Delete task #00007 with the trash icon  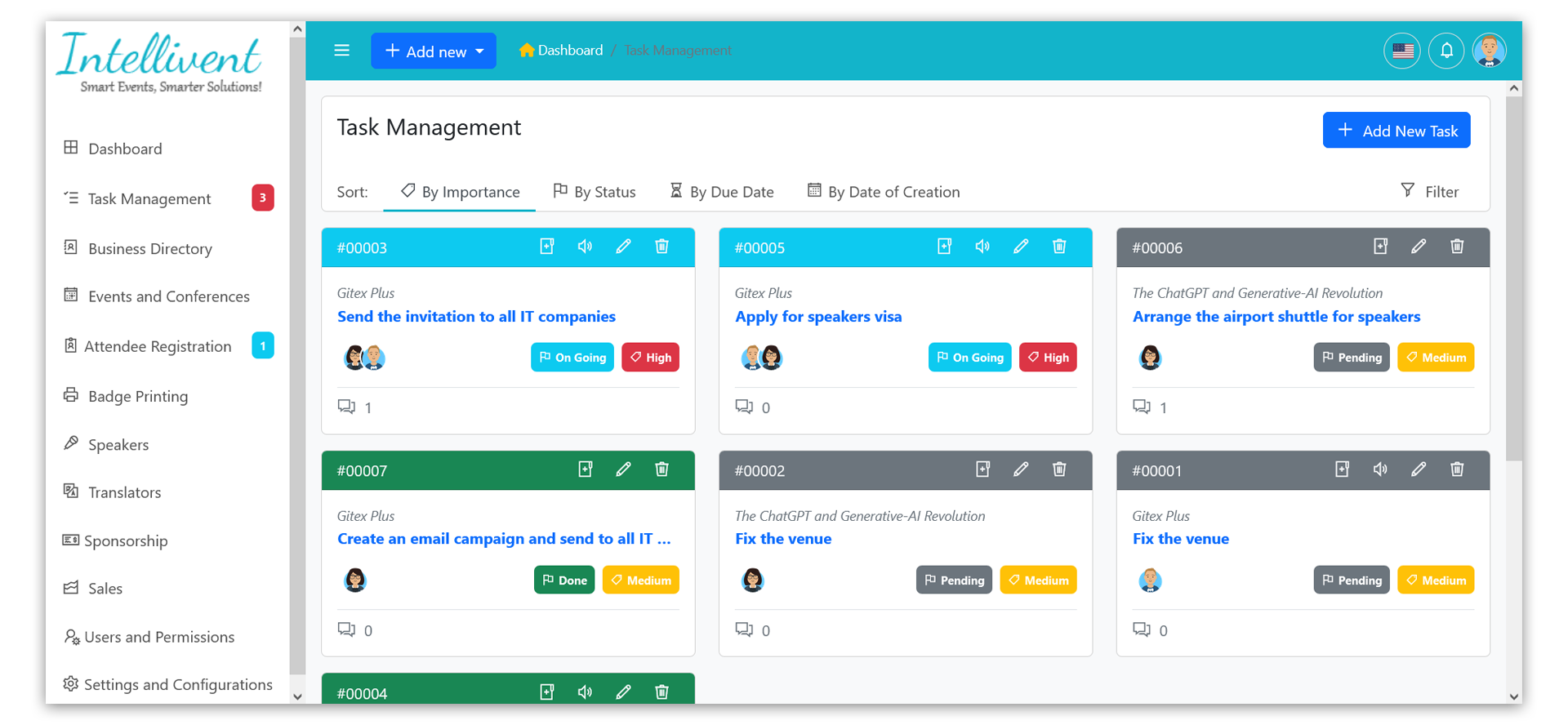pyautogui.click(x=662, y=469)
